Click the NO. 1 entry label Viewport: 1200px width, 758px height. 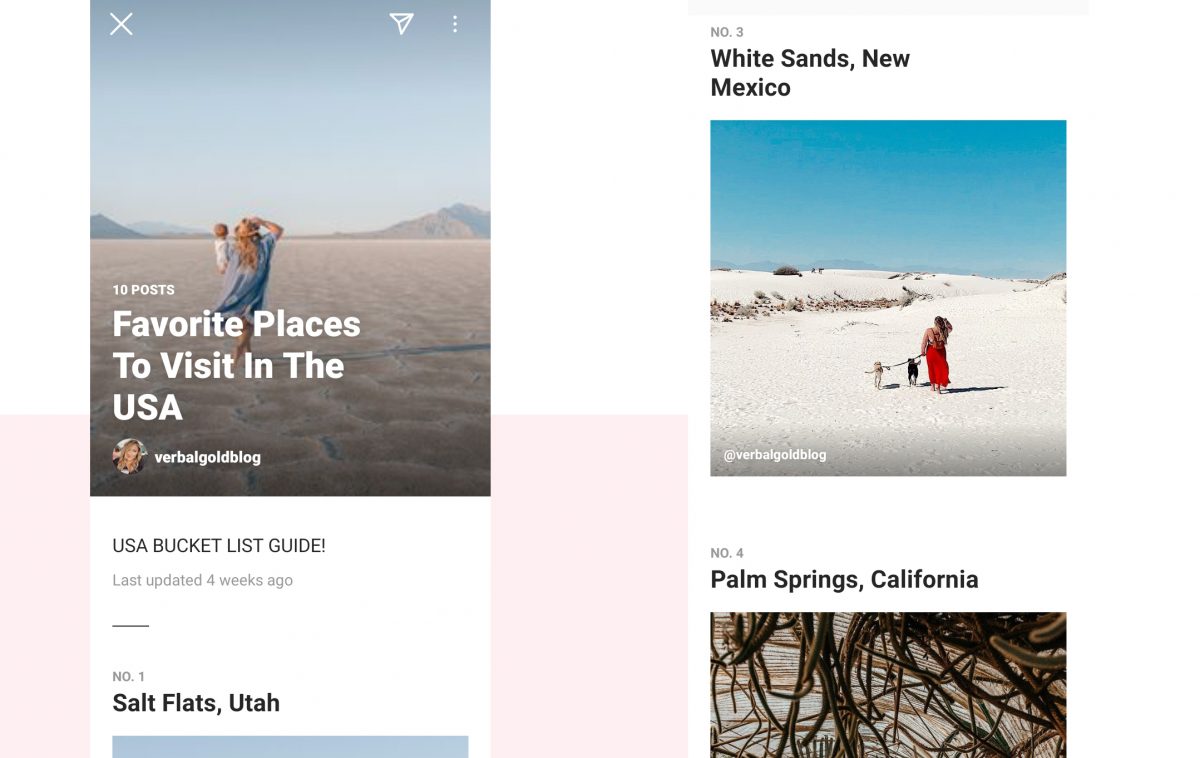[x=128, y=677]
